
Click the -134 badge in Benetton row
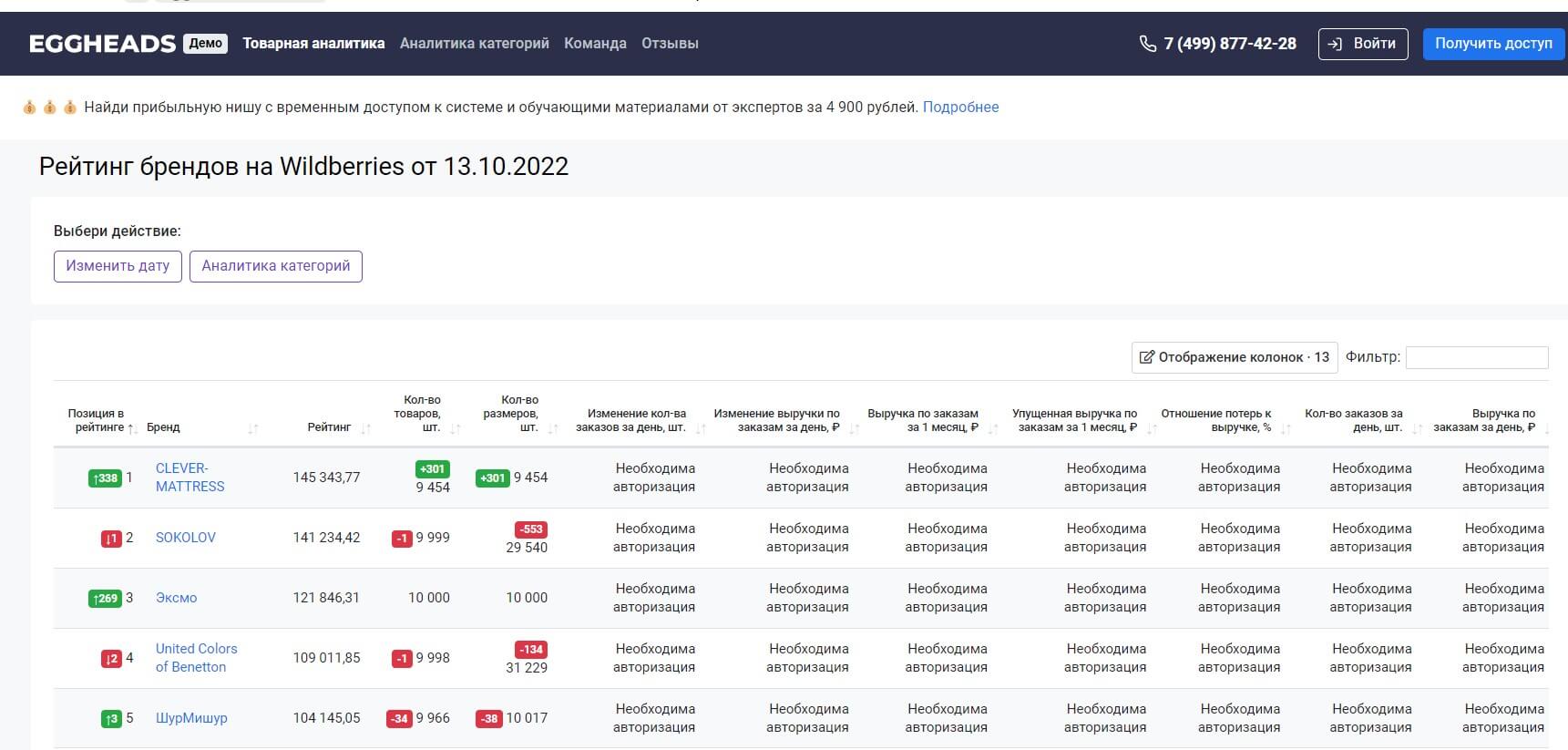(531, 649)
